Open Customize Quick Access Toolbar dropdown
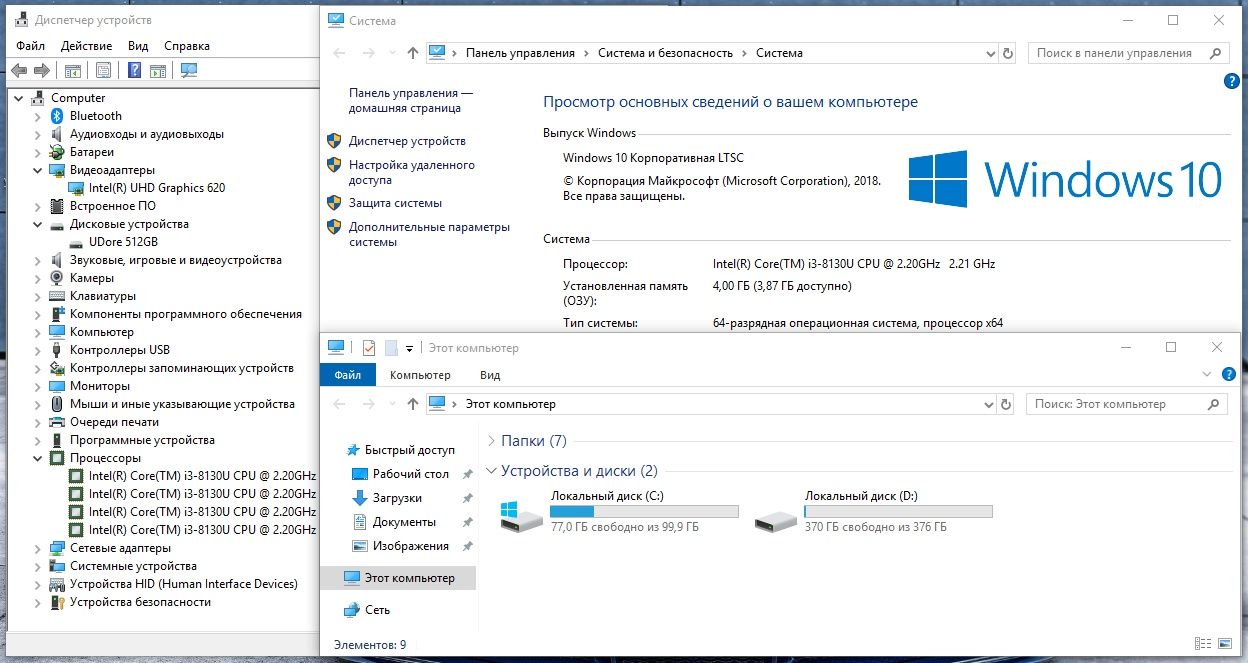Screen dimensions: 1248x663 (x=409, y=348)
